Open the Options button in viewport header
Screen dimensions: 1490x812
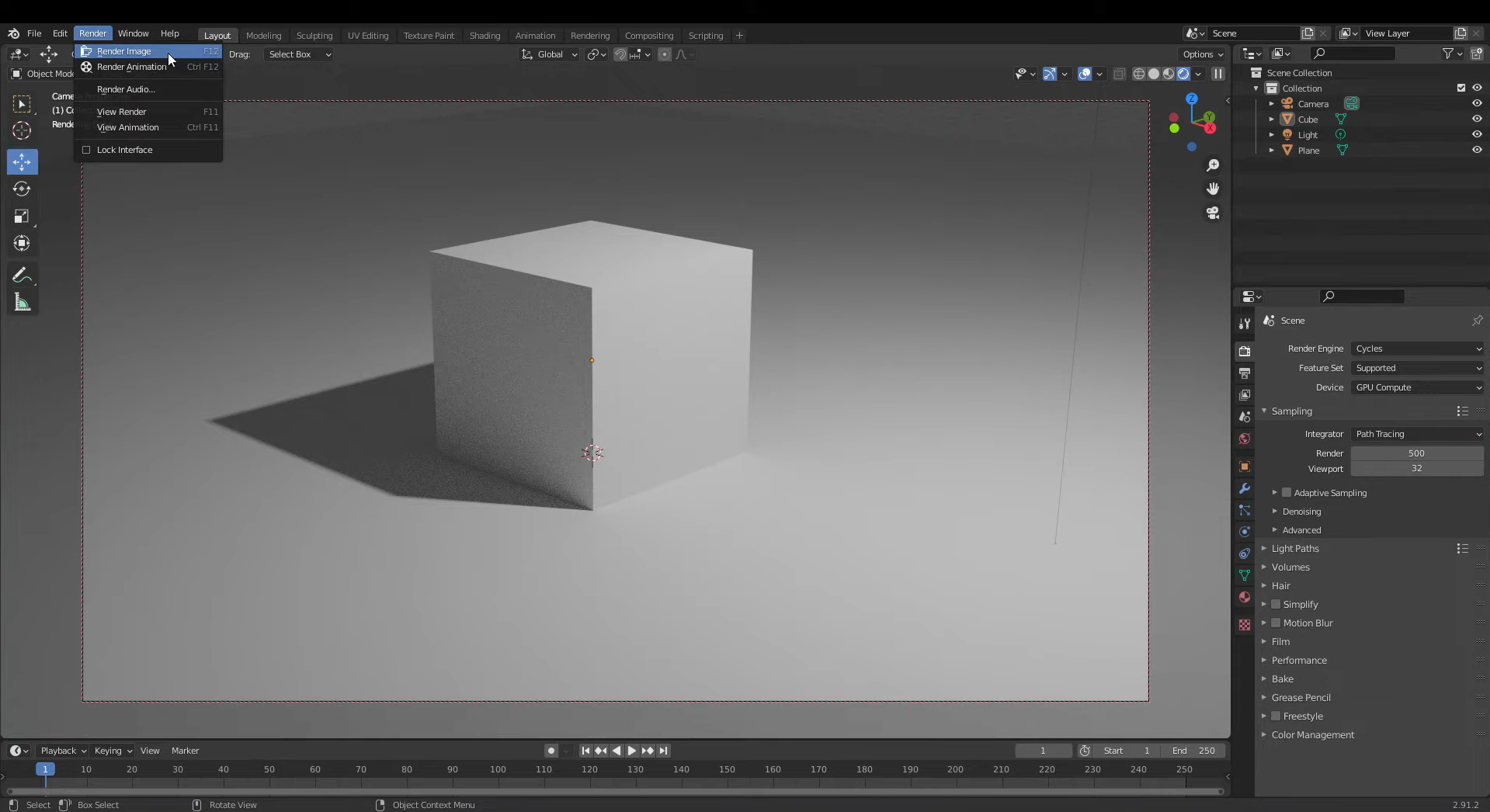1202,54
